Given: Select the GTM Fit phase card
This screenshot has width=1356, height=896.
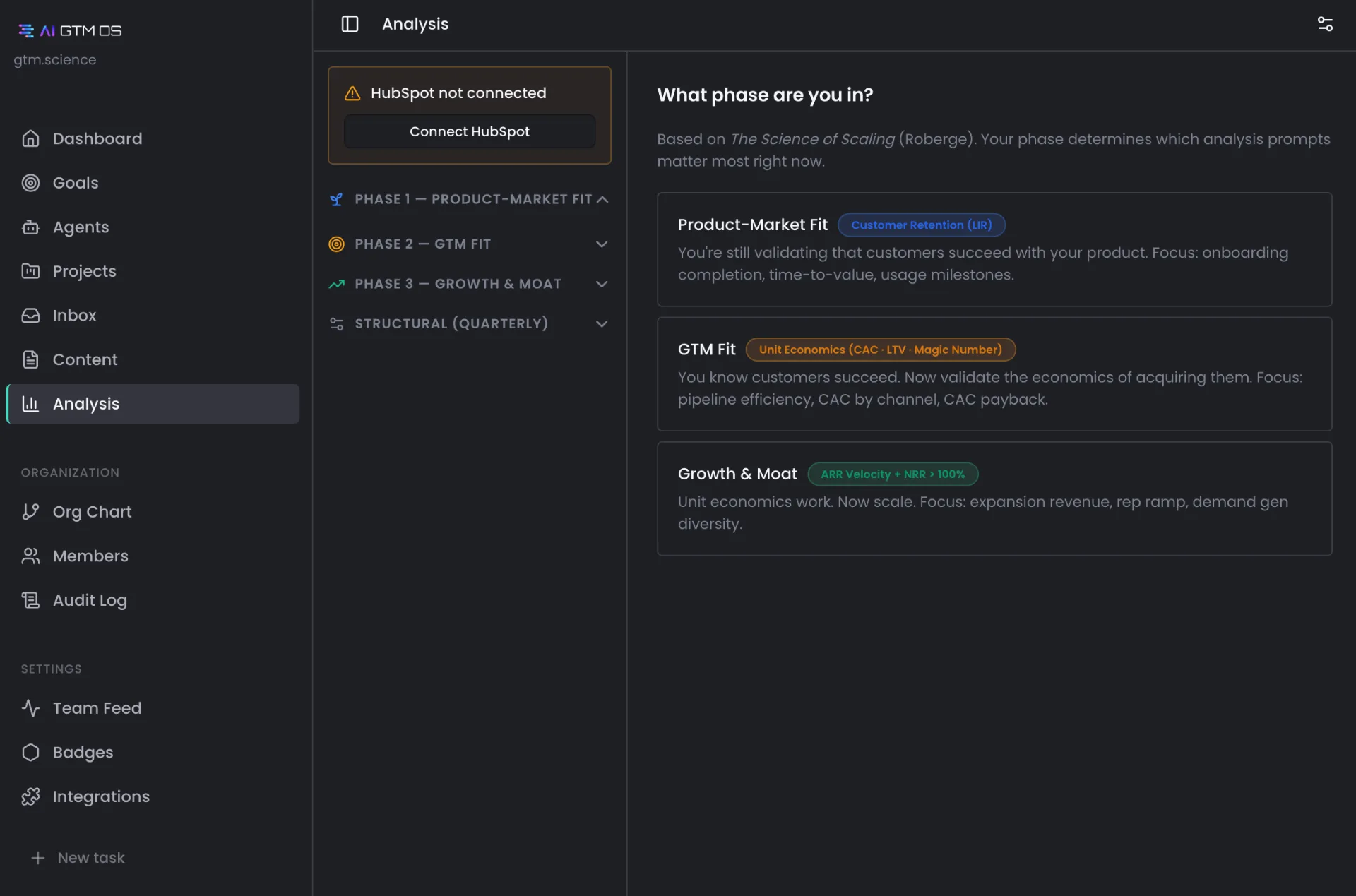Looking at the screenshot, I should click(994, 374).
